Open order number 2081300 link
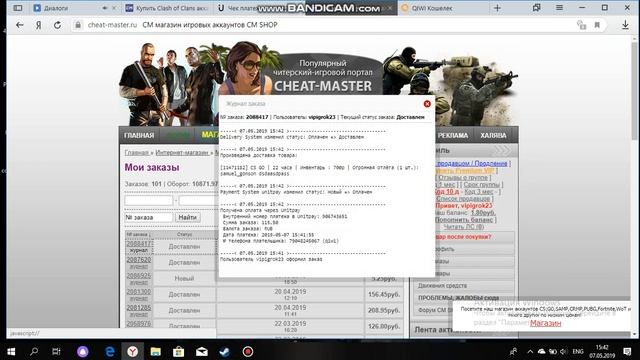The image size is (640, 360). click(x=139, y=291)
